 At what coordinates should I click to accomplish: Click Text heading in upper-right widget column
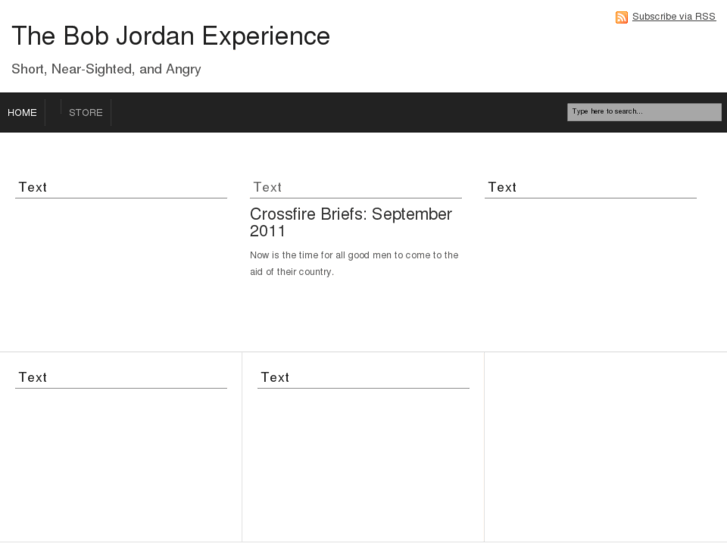[502, 187]
